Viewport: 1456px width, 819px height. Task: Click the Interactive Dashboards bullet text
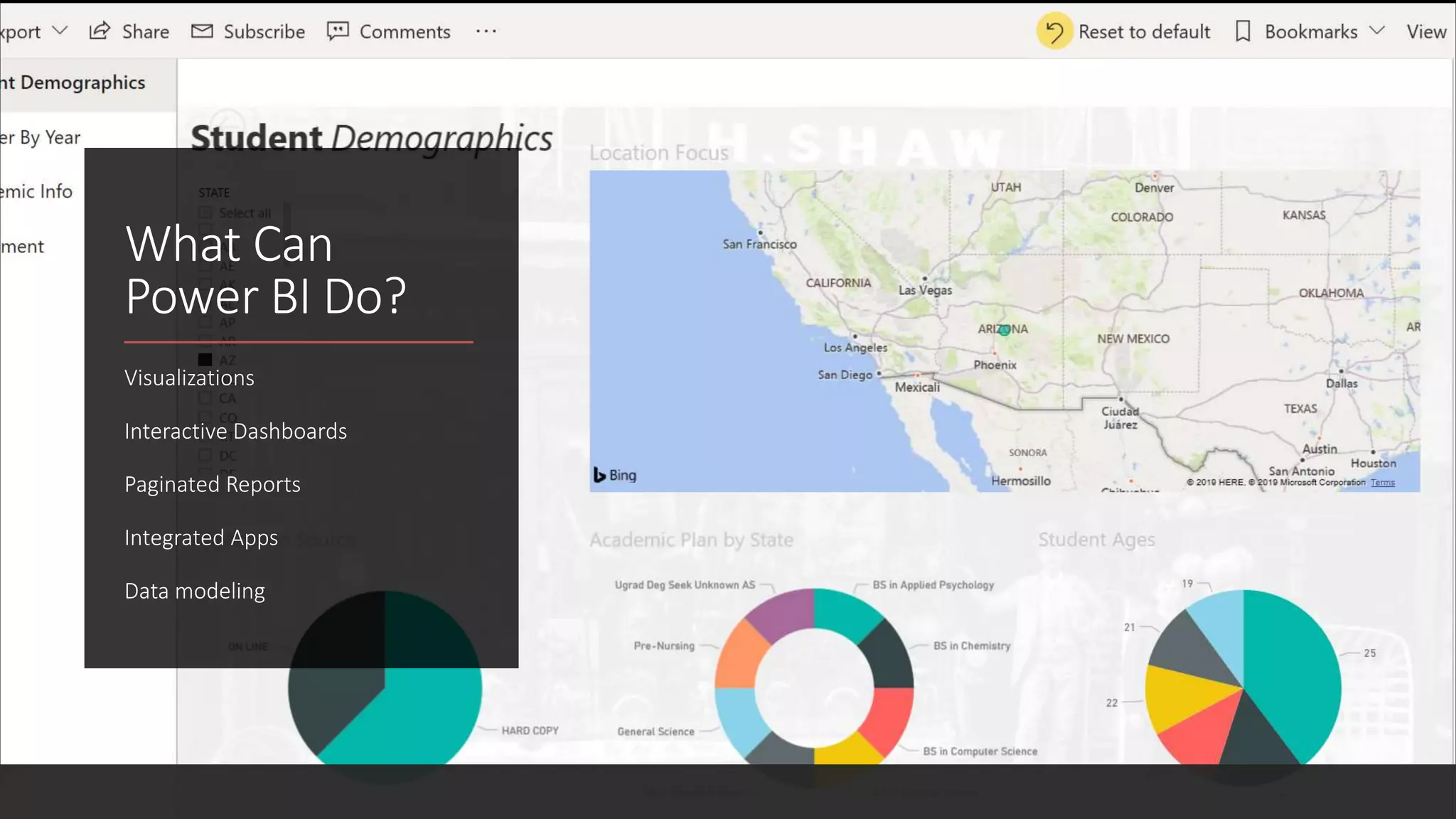tap(235, 431)
